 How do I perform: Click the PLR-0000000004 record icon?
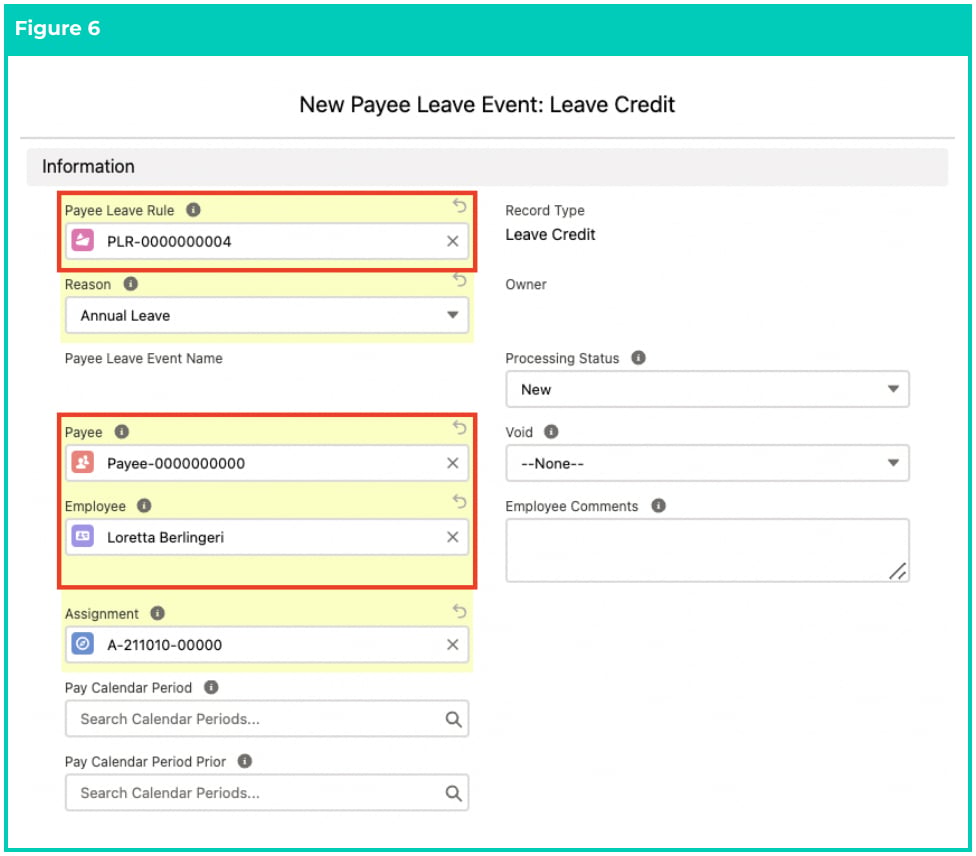point(83,240)
